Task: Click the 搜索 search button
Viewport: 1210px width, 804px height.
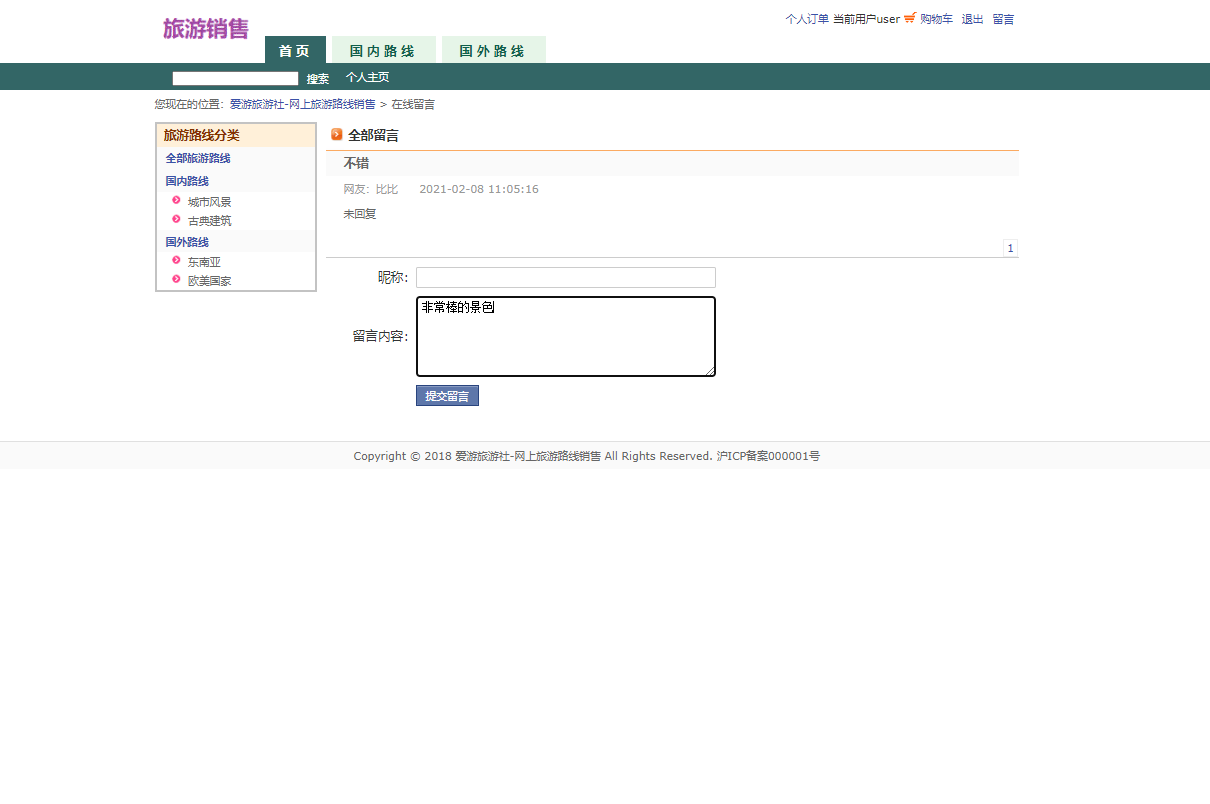Action: [318, 78]
